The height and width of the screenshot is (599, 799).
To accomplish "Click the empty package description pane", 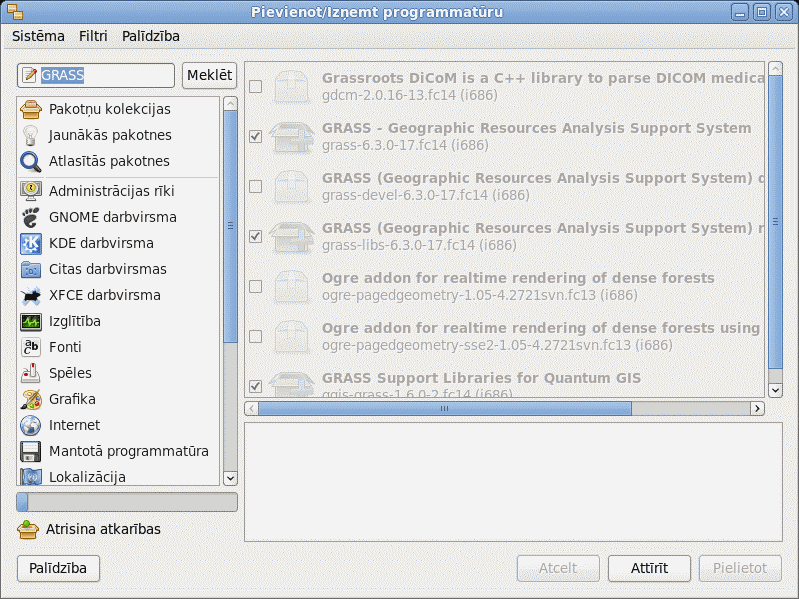I will 513,482.
